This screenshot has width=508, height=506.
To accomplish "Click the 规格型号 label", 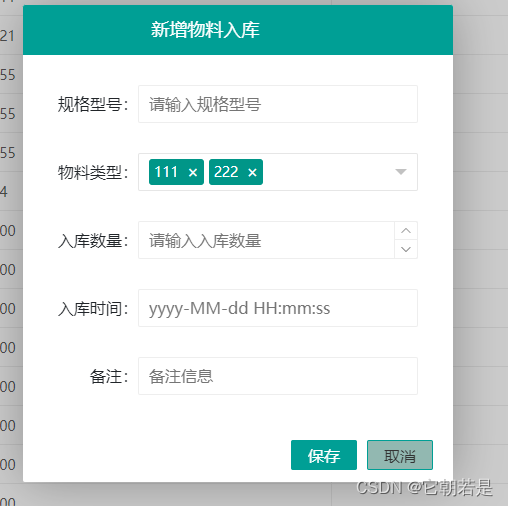I will (x=93, y=104).
